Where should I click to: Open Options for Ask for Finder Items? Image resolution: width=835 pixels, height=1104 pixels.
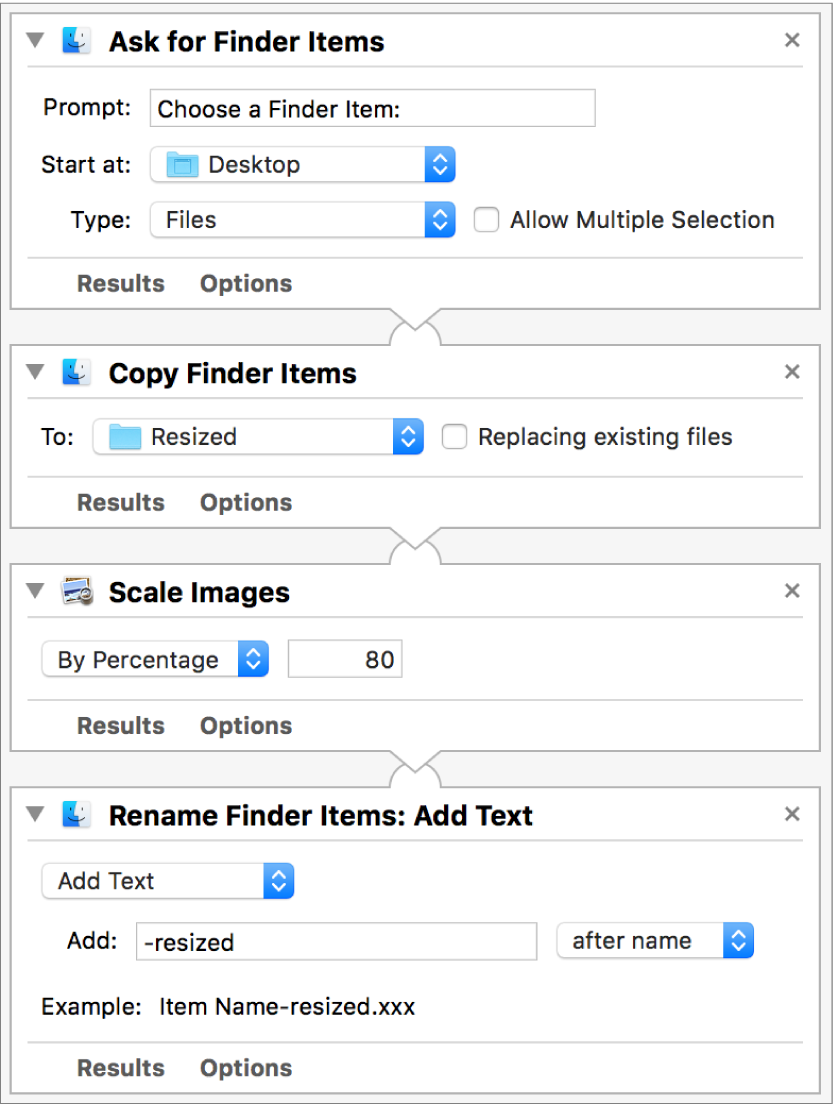pyautogui.click(x=246, y=284)
